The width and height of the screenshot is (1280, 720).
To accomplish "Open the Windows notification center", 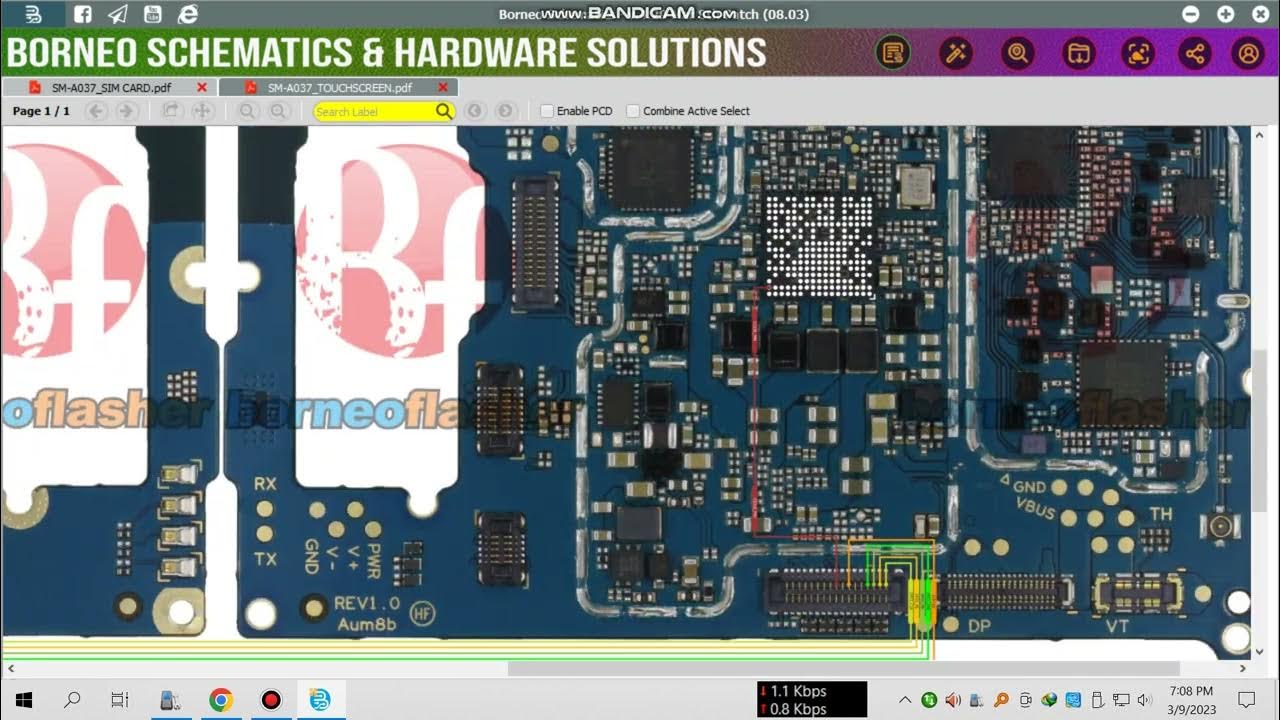I will coord(1246,700).
